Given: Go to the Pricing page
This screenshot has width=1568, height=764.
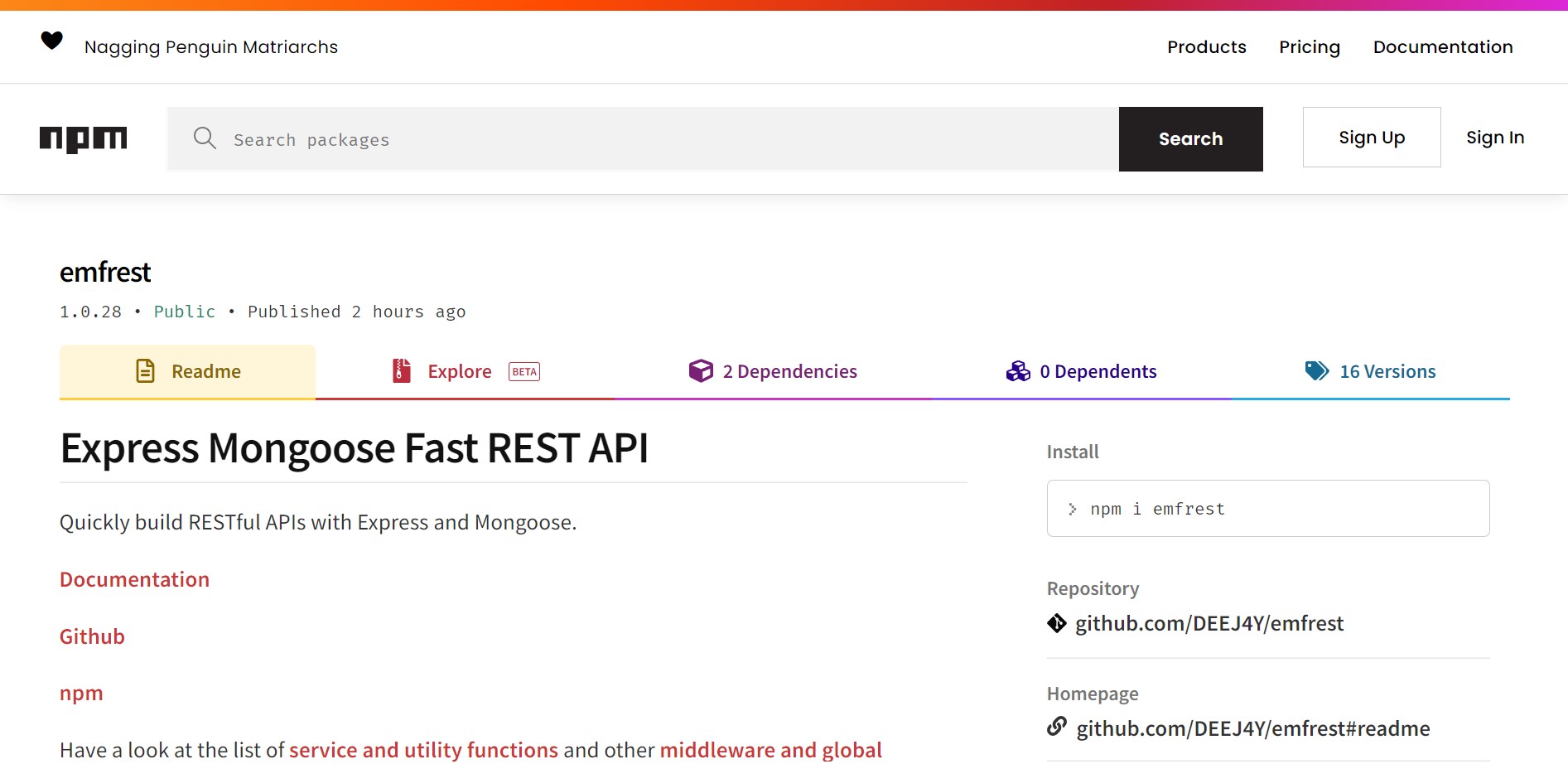Looking at the screenshot, I should click(x=1310, y=47).
